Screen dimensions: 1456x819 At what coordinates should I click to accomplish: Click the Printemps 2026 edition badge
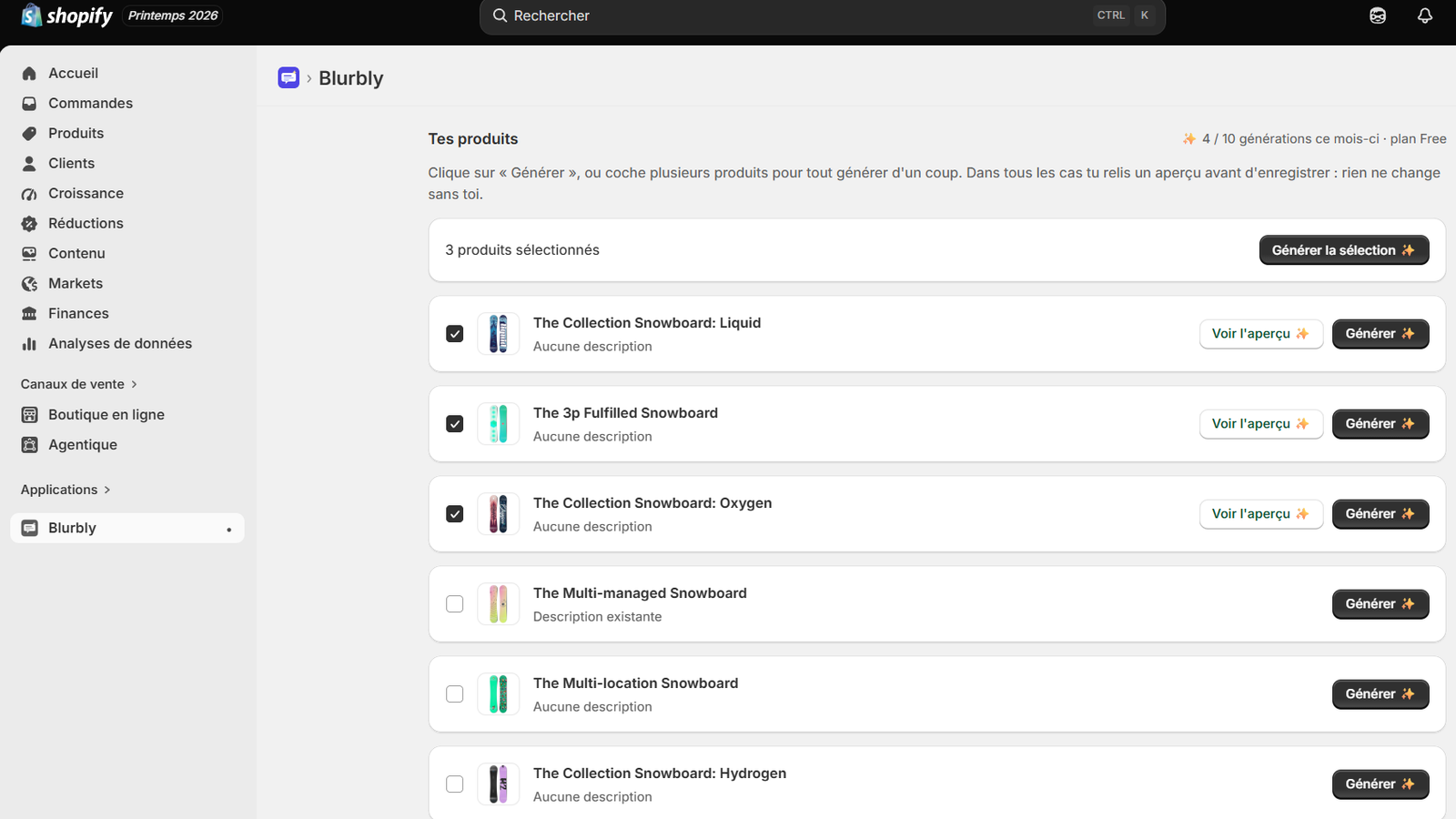(173, 15)
